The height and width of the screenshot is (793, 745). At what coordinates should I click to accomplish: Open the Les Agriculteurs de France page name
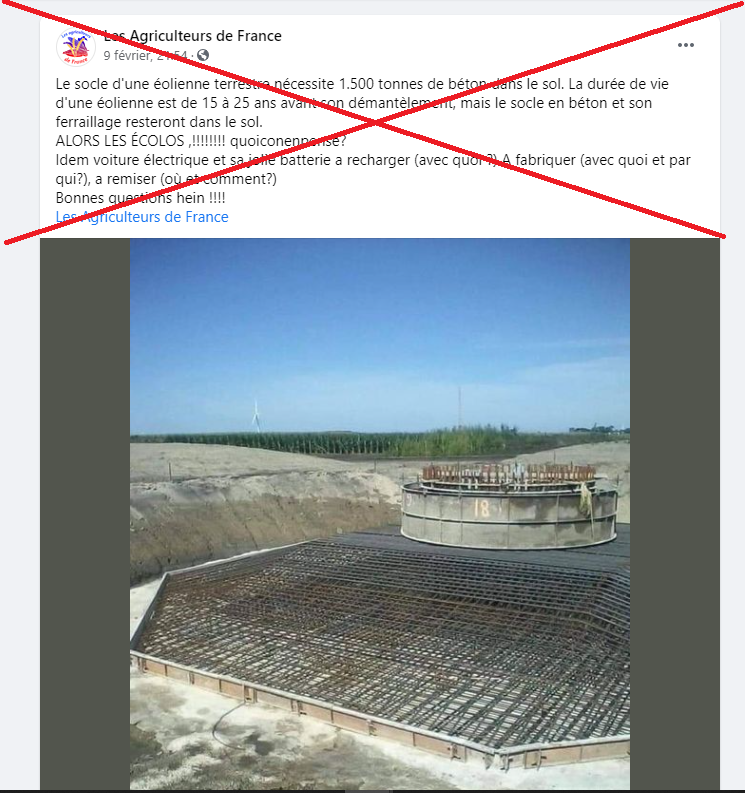(x=193, y=36)
